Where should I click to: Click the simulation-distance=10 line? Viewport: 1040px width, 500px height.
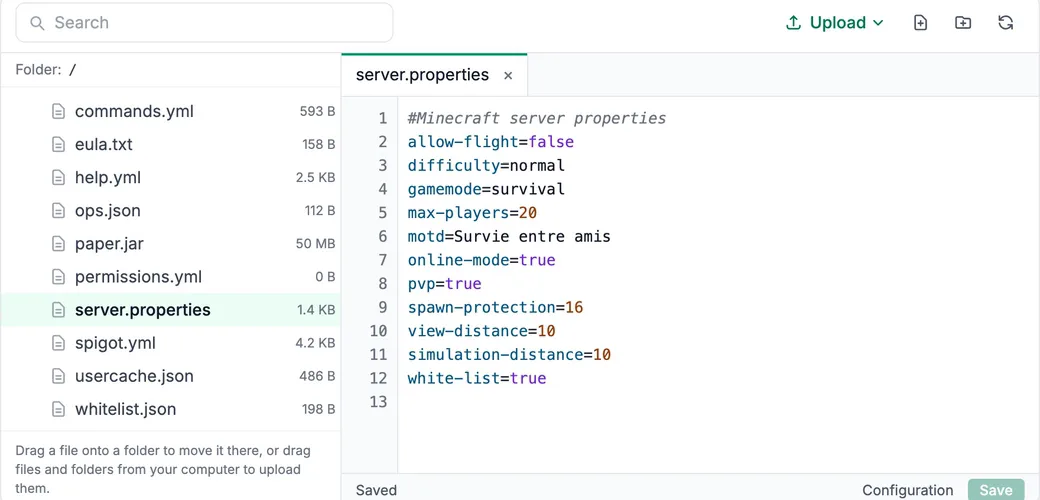click(x=509, y=355)
